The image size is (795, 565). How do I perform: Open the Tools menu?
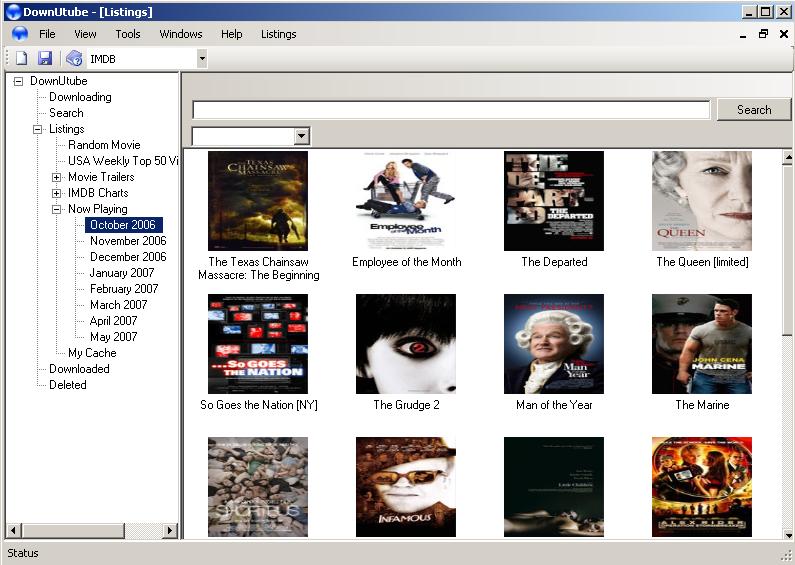(x=128, y=34)
